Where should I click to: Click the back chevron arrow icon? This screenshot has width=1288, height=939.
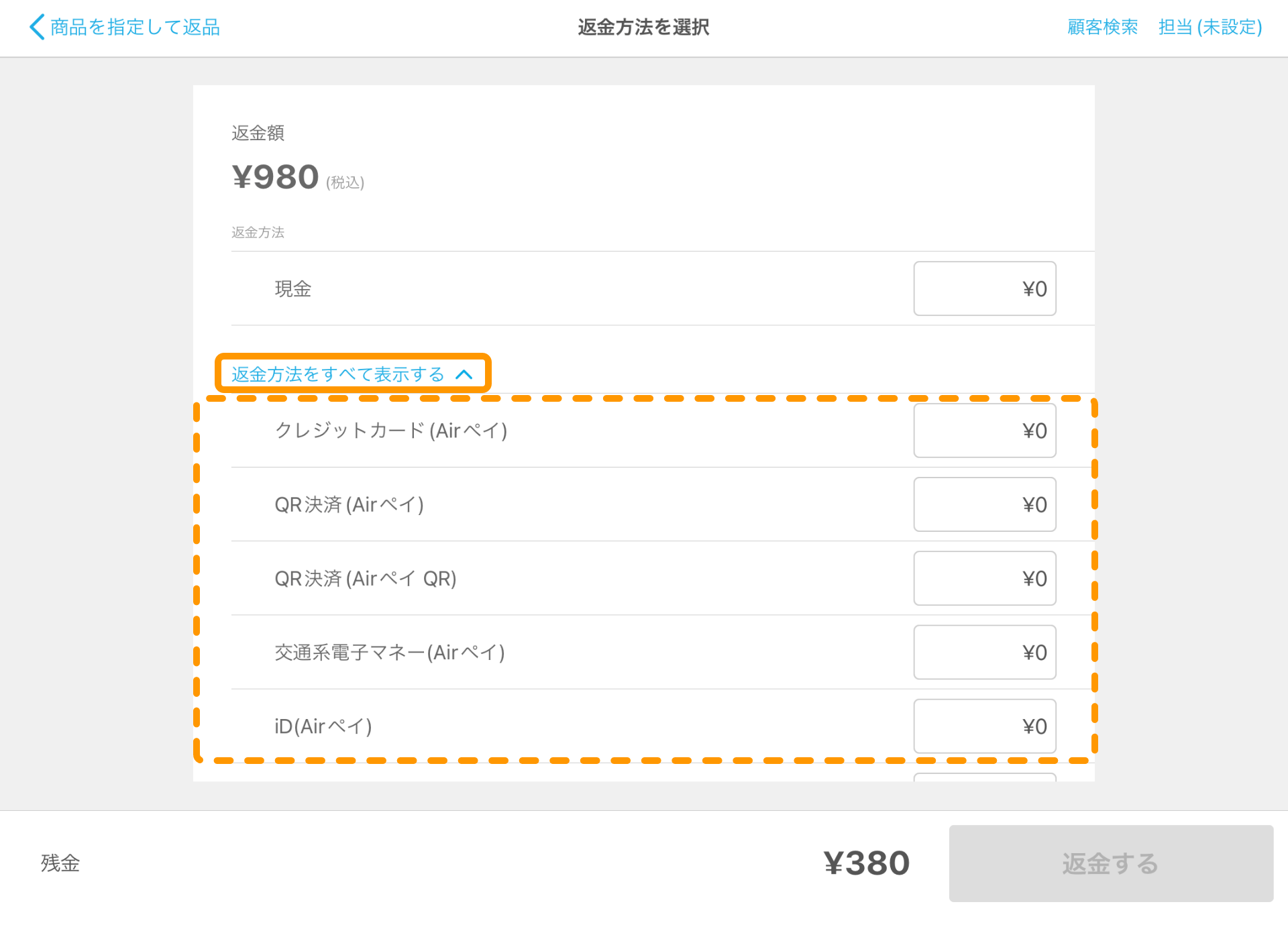tap(37, 27)
